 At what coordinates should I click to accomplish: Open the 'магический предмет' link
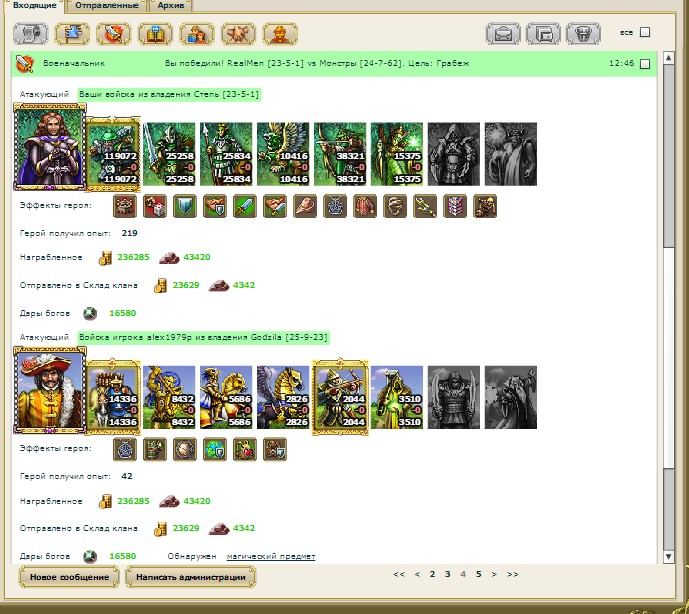point(271,556)
